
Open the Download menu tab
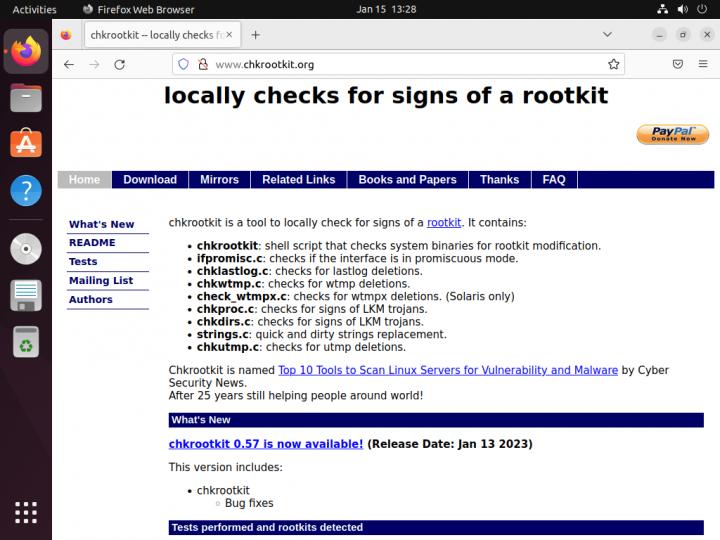(x=150, y=180)
